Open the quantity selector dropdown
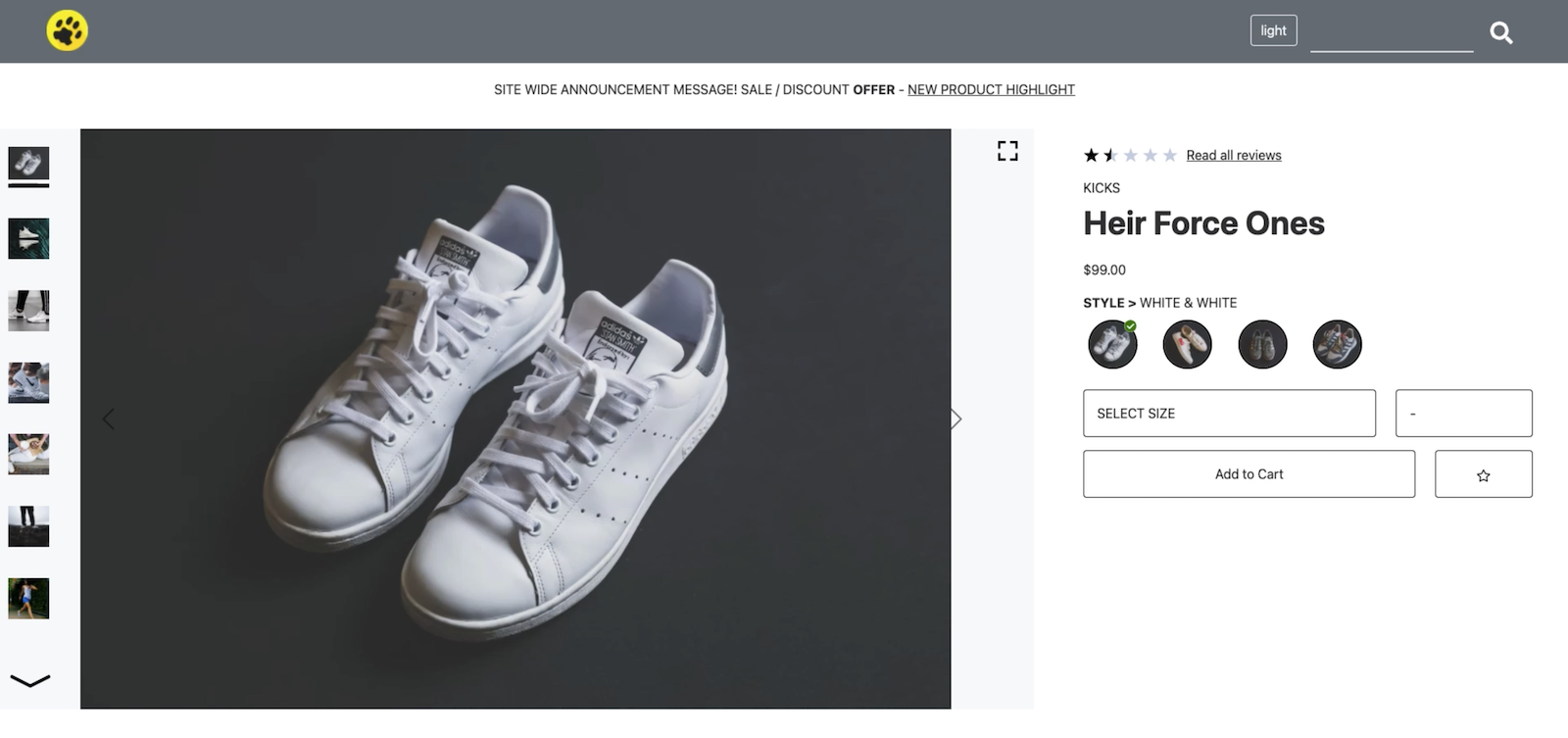The width and height of the screenshot is (1568, 738). pyautogui.click(x=1463, y=413)
